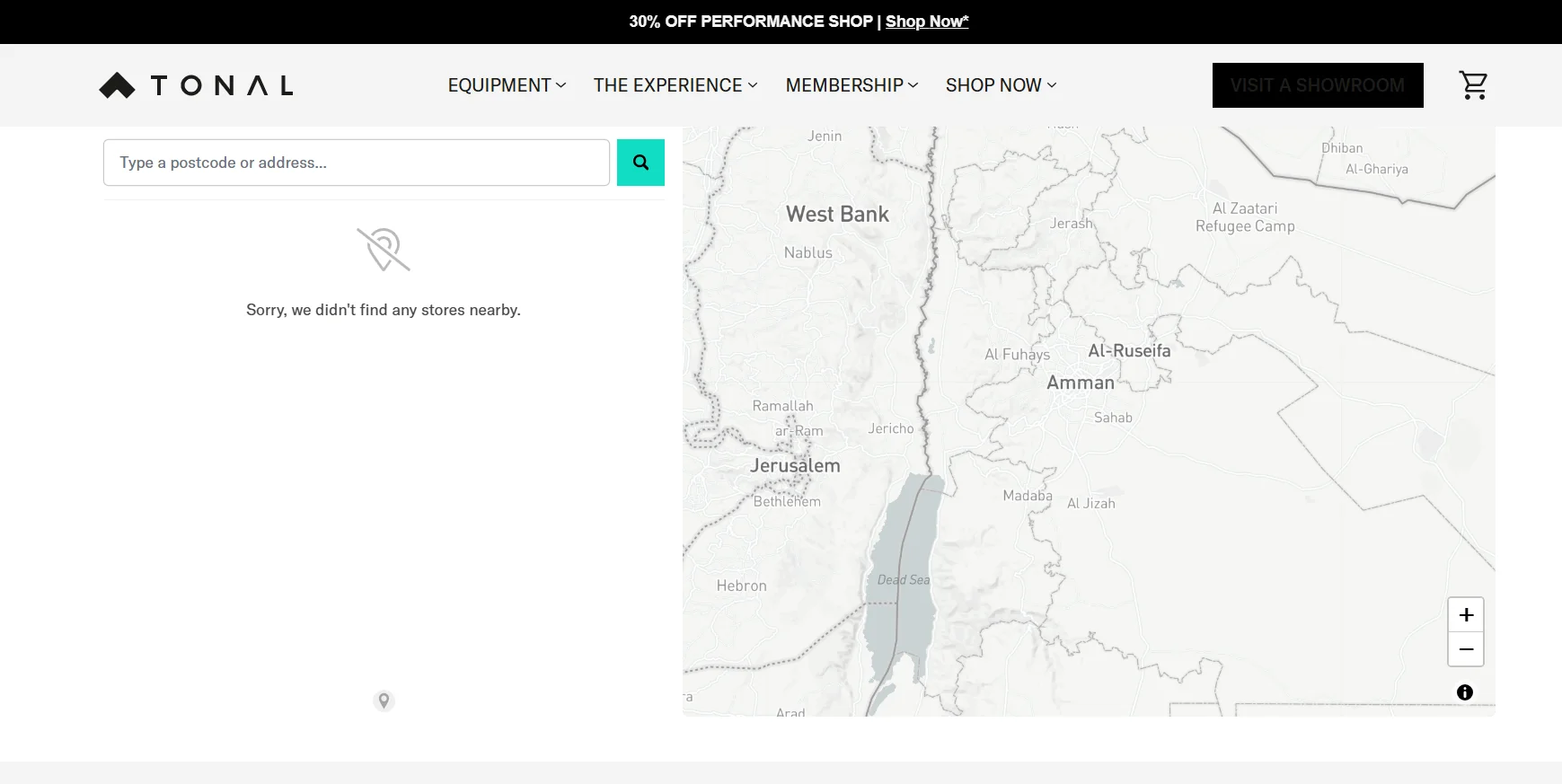This screenshot has height=784, width=1562.
Task: Click the teal magnifier search button
Action: tap(640, 163)
